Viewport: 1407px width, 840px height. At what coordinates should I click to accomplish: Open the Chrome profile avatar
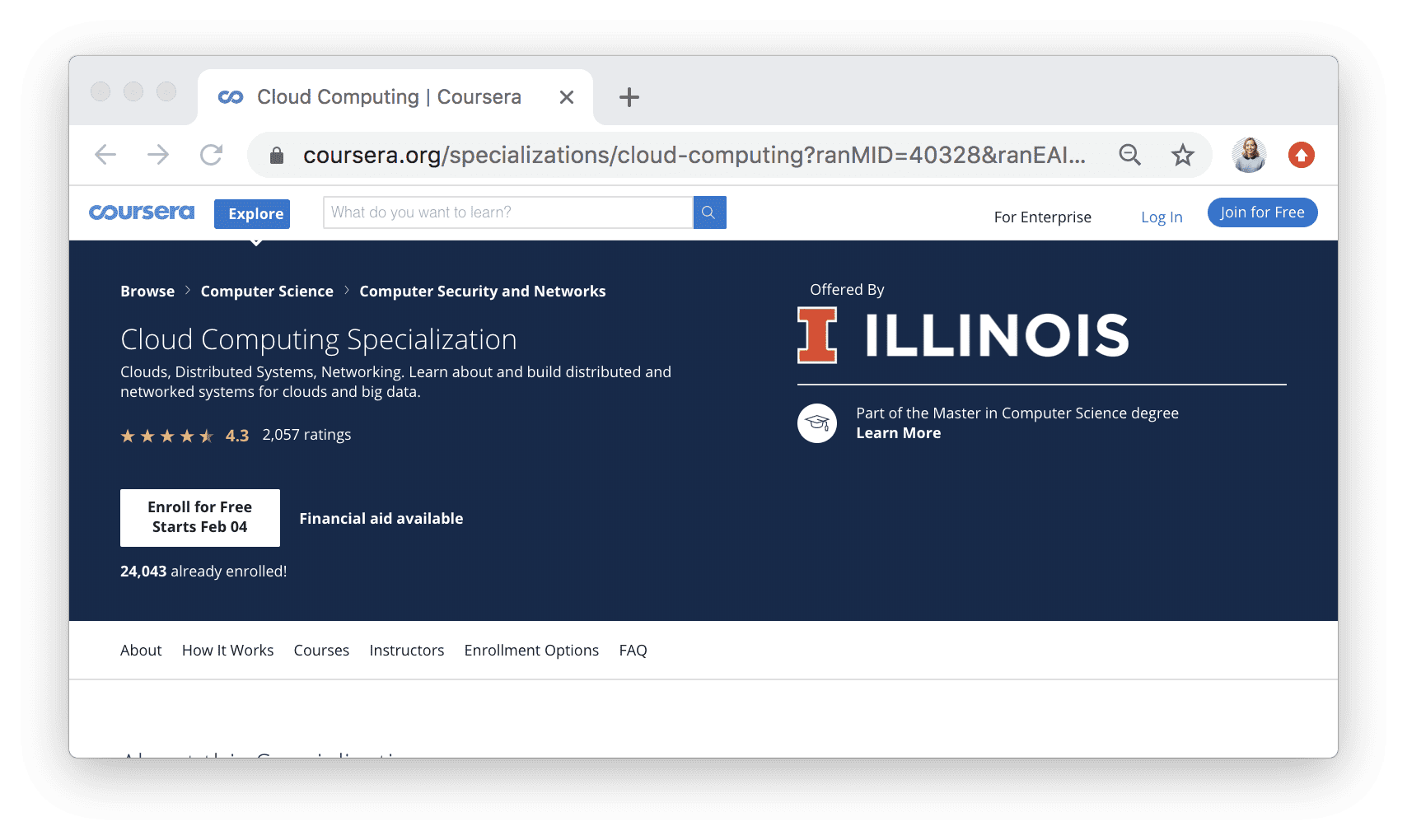click(x=1249, y=155)
